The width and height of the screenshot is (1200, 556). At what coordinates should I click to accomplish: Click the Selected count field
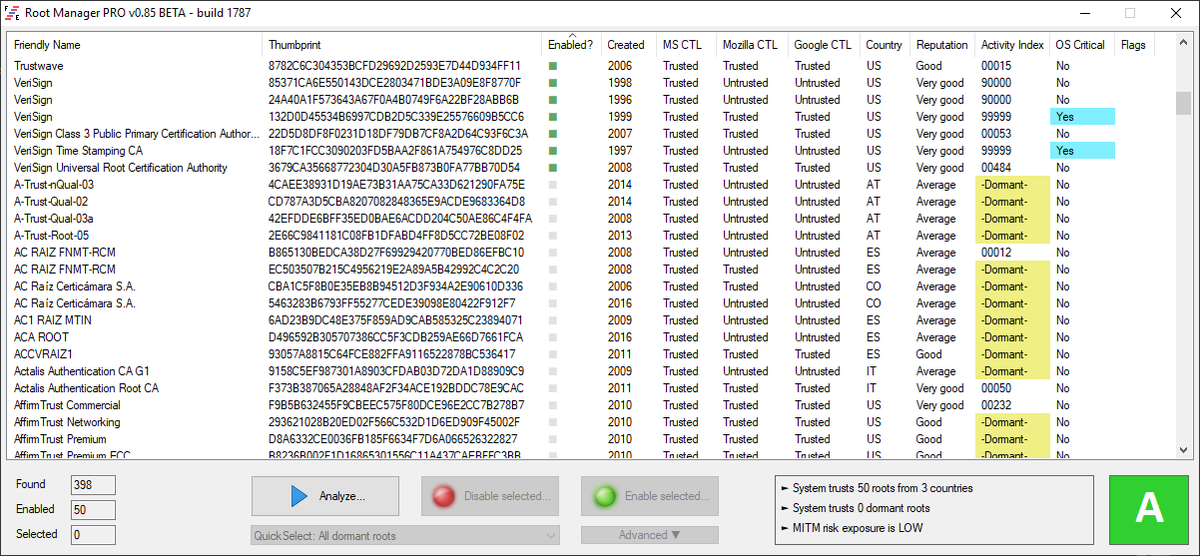(93, 535)
